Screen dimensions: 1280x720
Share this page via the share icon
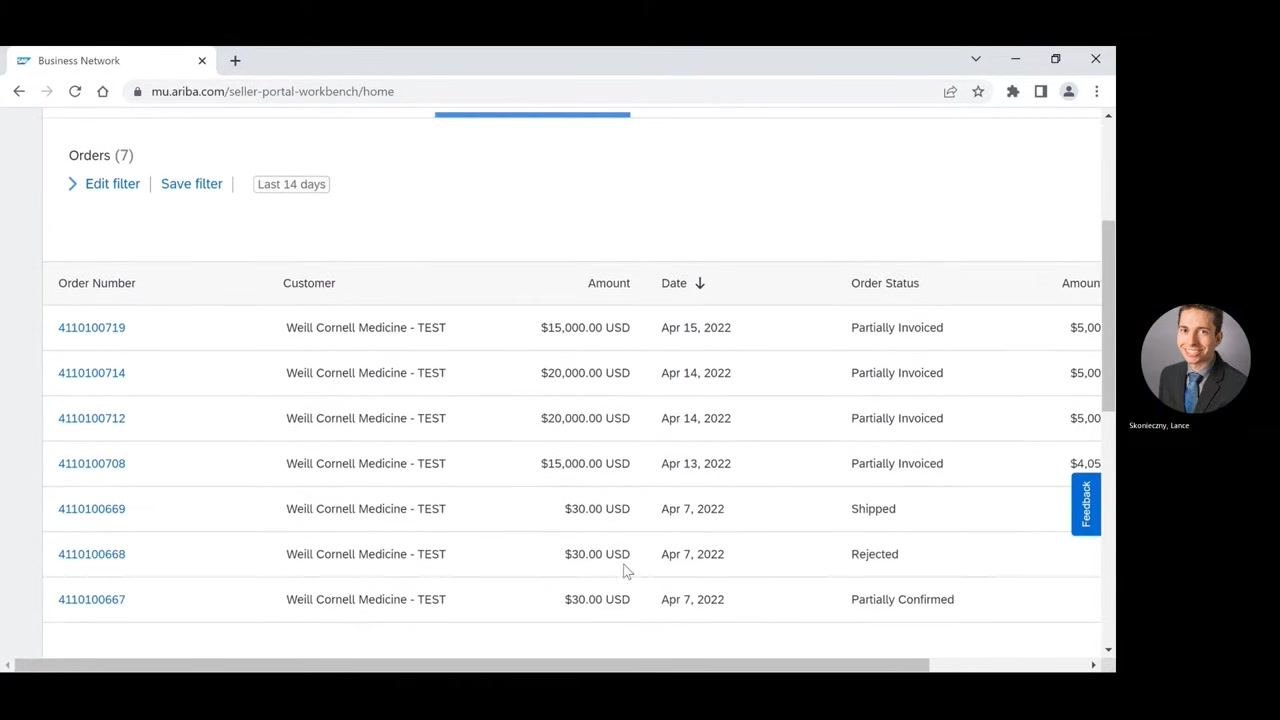[950, 91]
